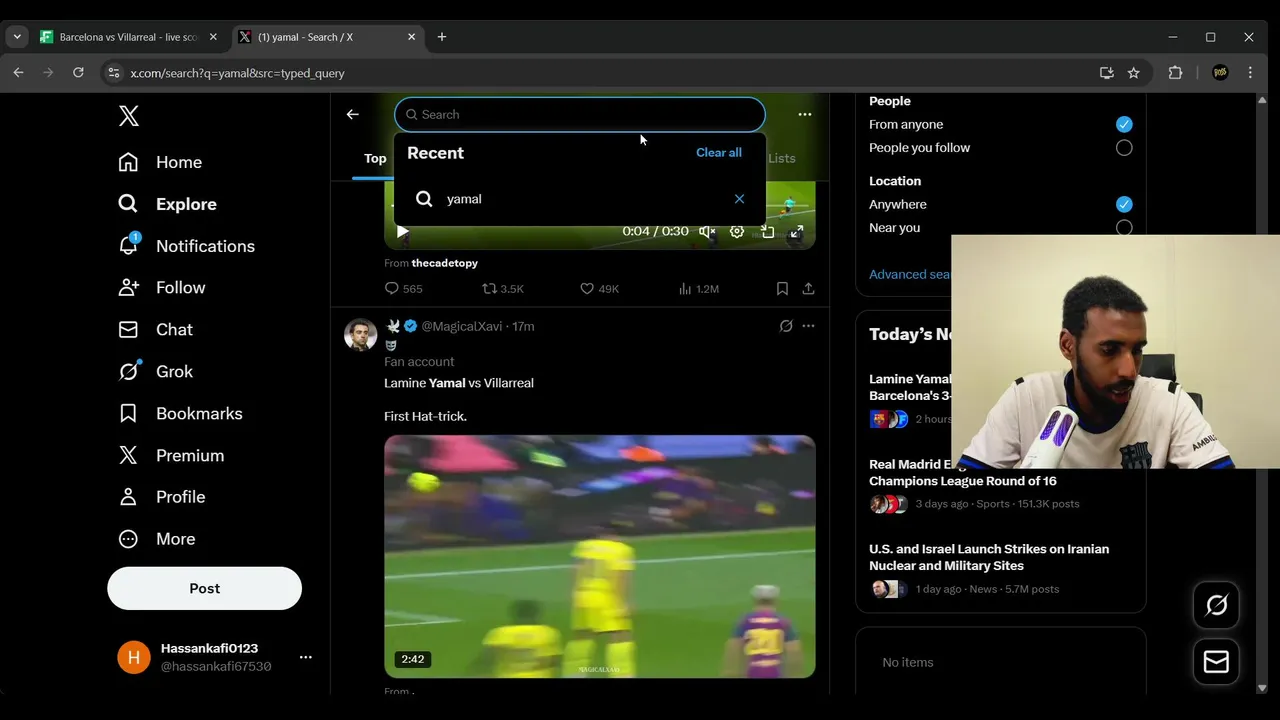Open Advanced search link
The width and height of the screenshot is (1280, 720).
click(x=910, y=274)
